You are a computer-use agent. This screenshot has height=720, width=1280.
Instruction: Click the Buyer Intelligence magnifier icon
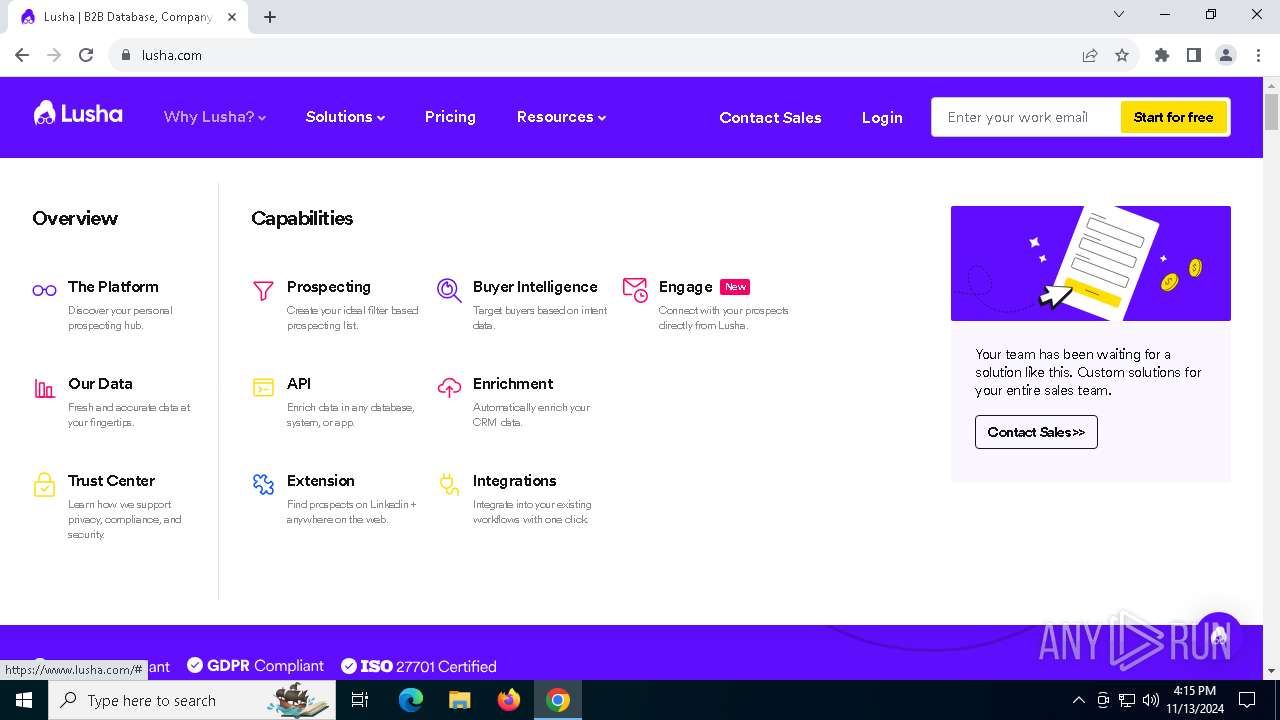449,290
